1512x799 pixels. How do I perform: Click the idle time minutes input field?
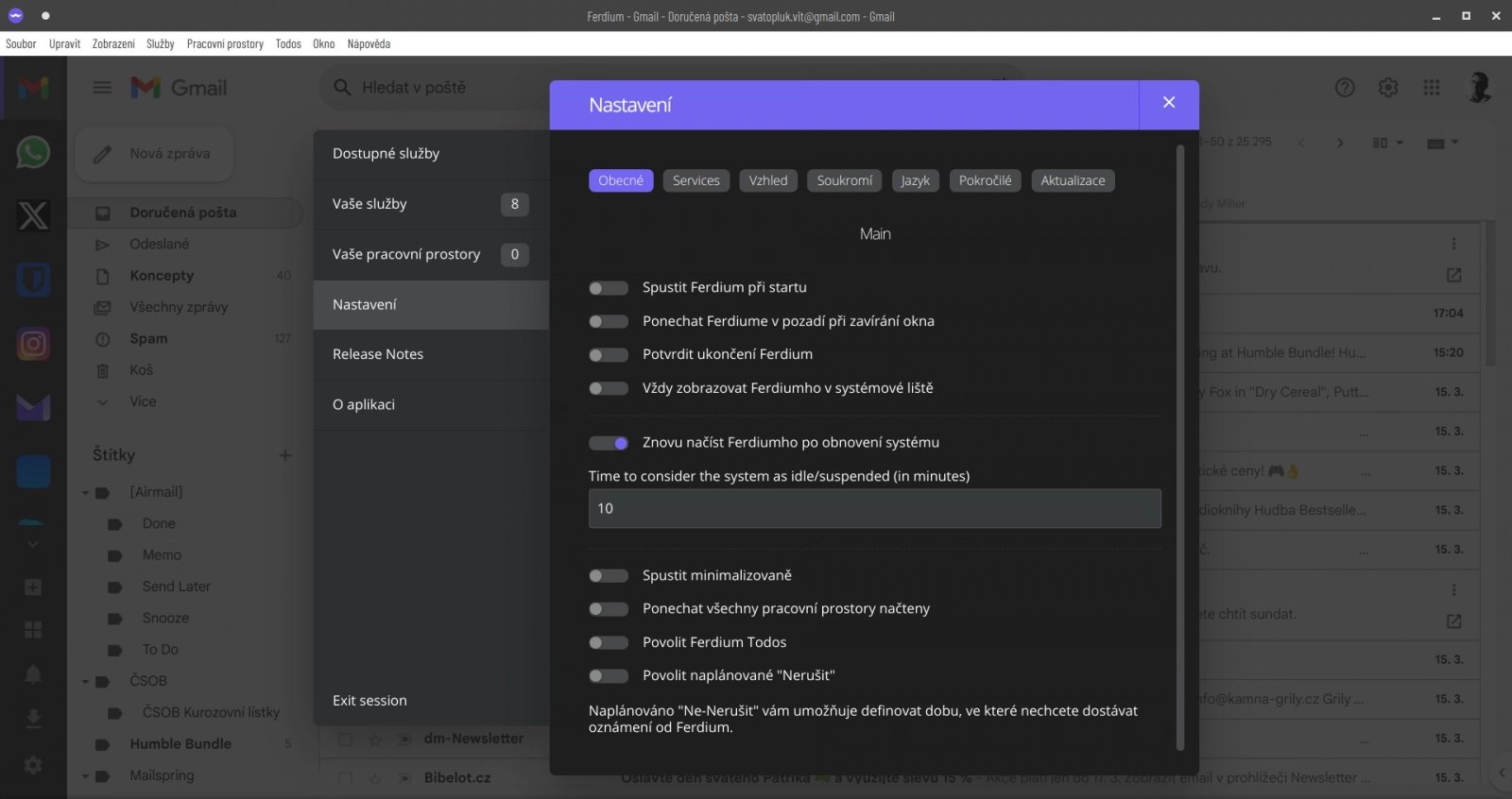[874, 508]
